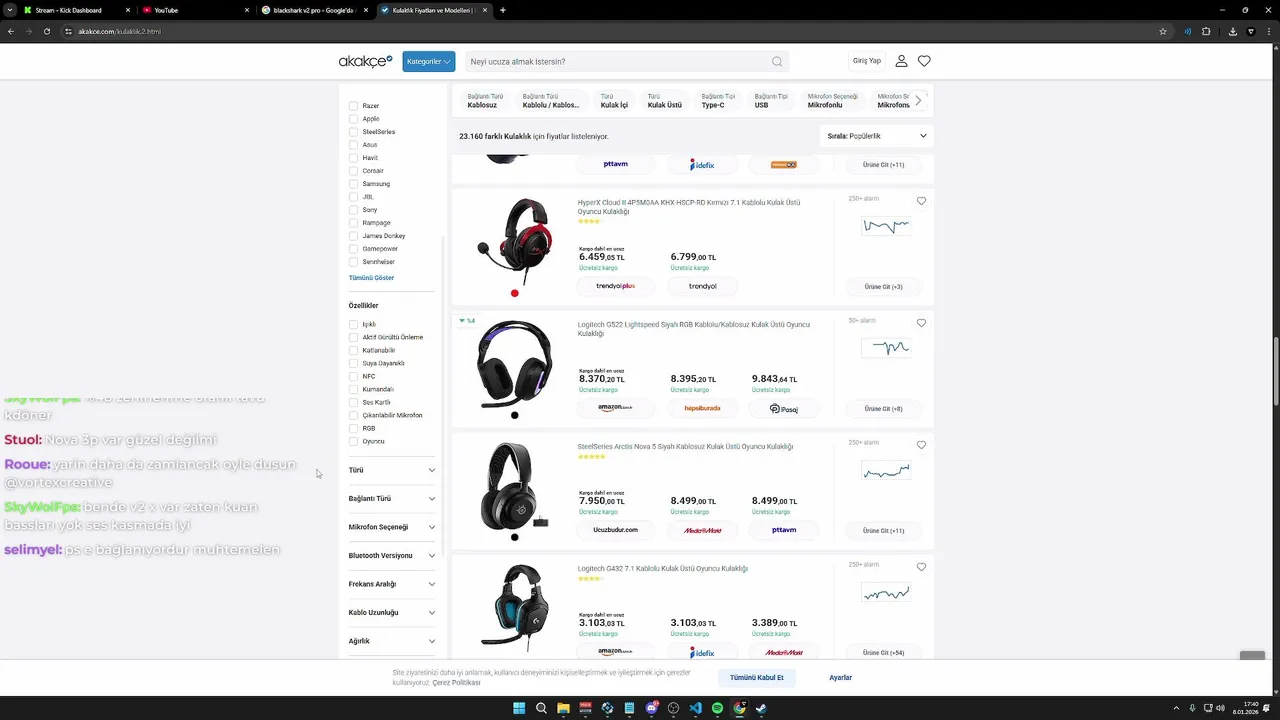This screenshot has height=720, width=1280.
Task: Select the Type-C connection chip
Action: (718, 101)
